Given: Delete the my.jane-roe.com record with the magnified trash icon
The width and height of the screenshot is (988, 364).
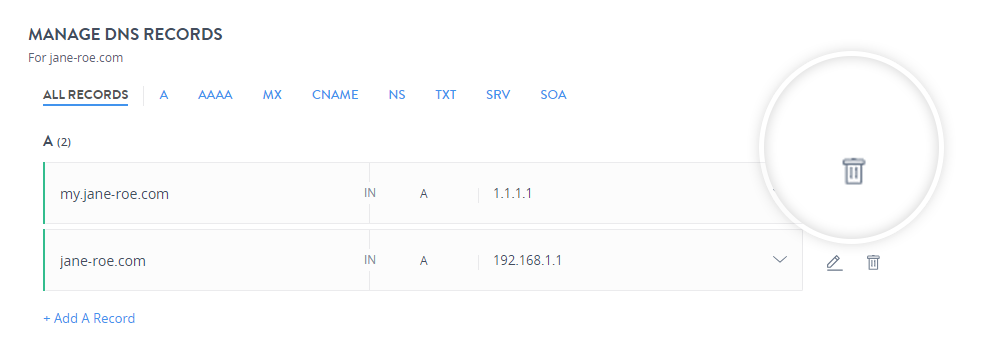Looking at the screenshot, I should coord(854,171).
